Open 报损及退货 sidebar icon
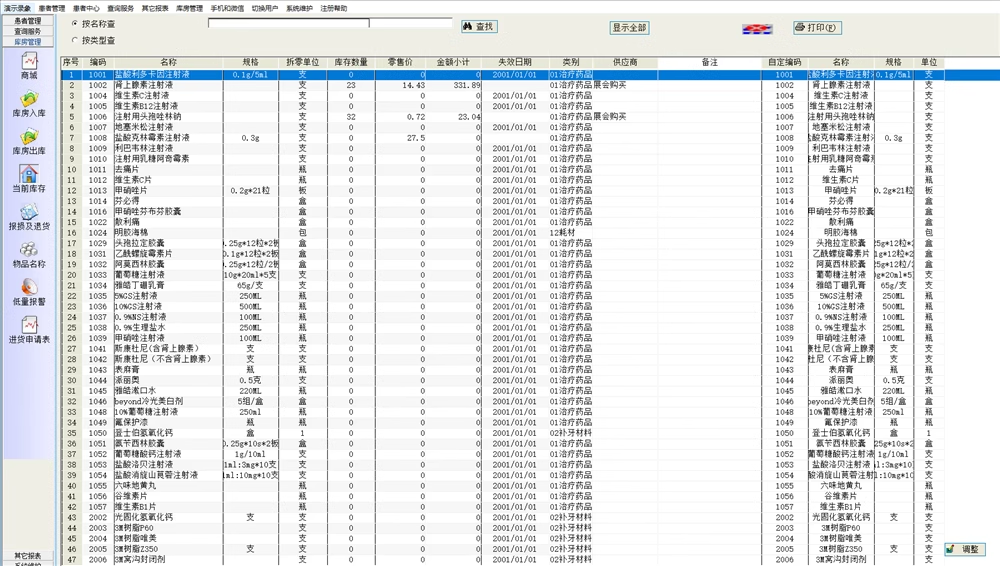The image size is (1000, 566). pos(29,217)
